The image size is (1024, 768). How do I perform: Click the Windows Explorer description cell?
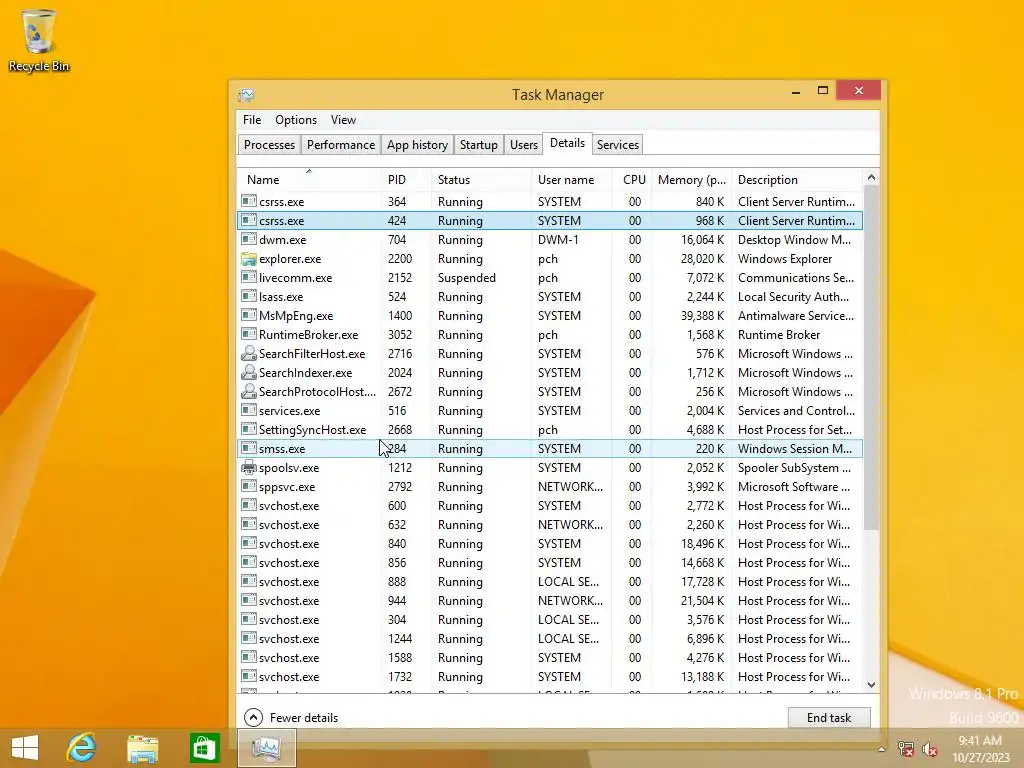point(785,259)
